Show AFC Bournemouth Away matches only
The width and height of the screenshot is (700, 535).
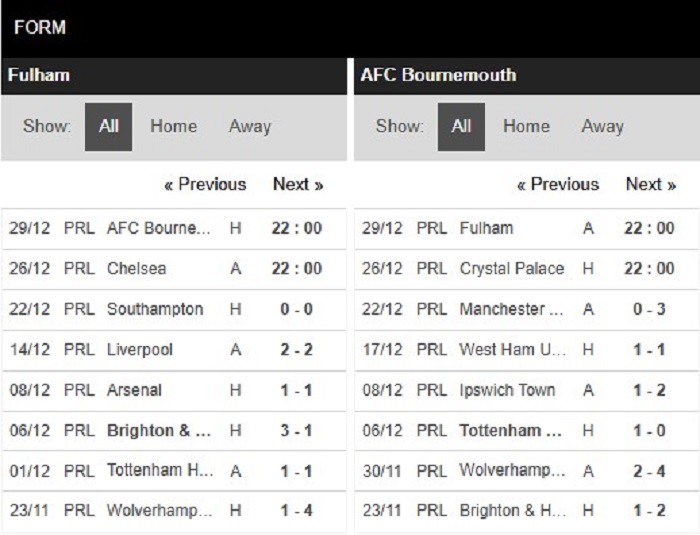[603, 126]
